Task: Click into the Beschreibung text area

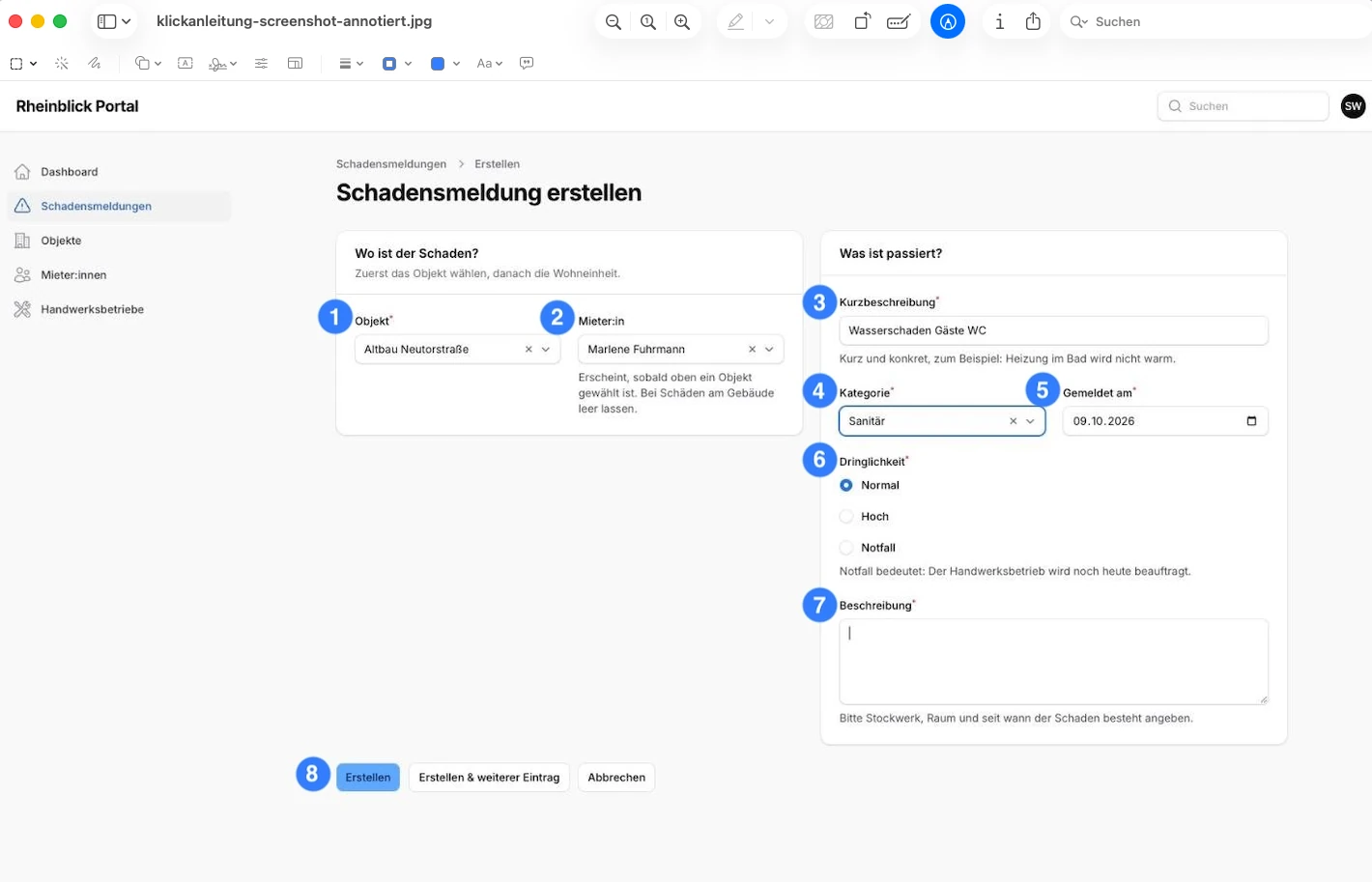Action: 1054,662
